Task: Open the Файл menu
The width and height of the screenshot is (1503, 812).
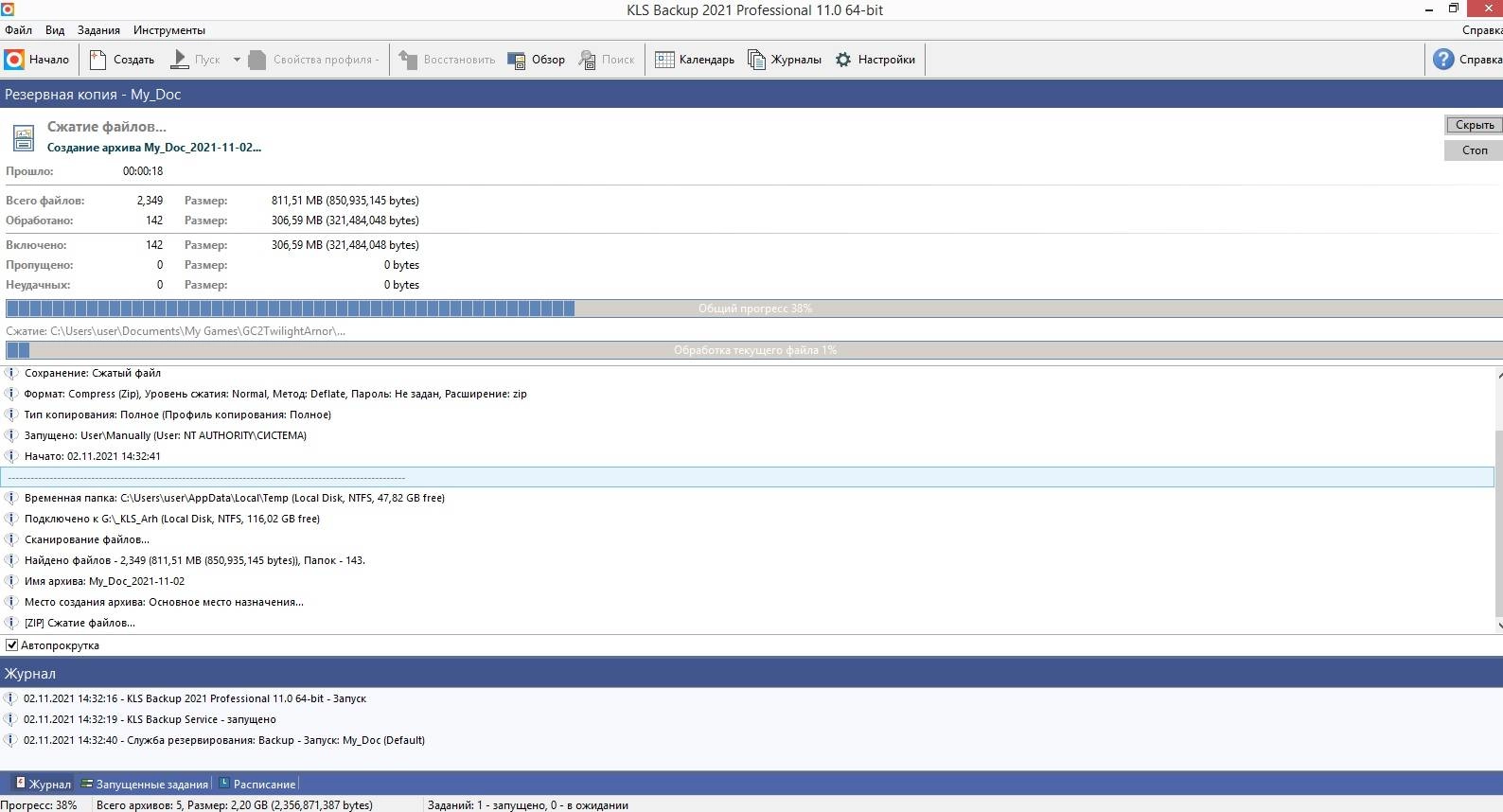Action: [x=18, y=30]
